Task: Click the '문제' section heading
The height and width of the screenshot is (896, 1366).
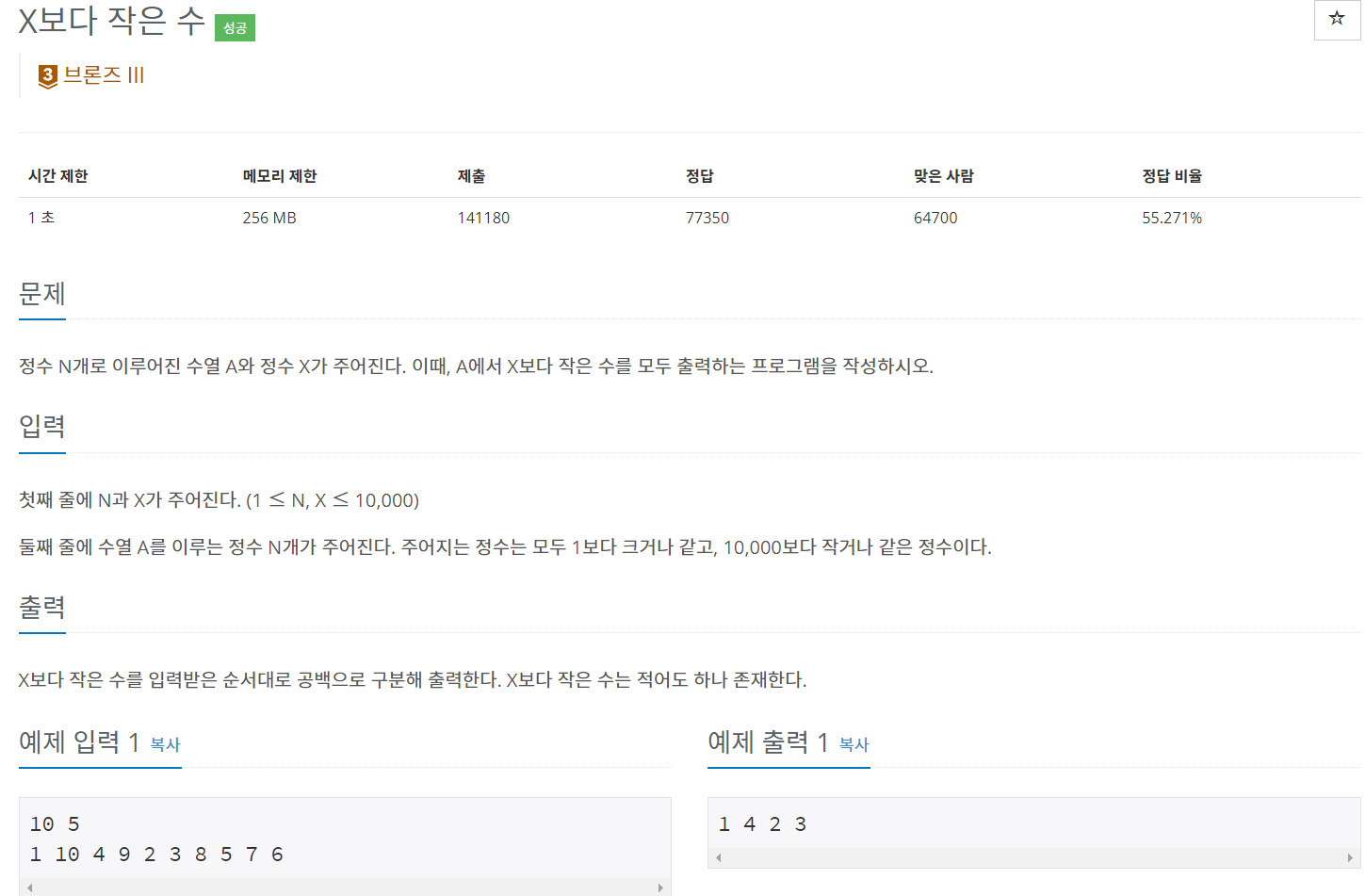Action: point(42,294)
